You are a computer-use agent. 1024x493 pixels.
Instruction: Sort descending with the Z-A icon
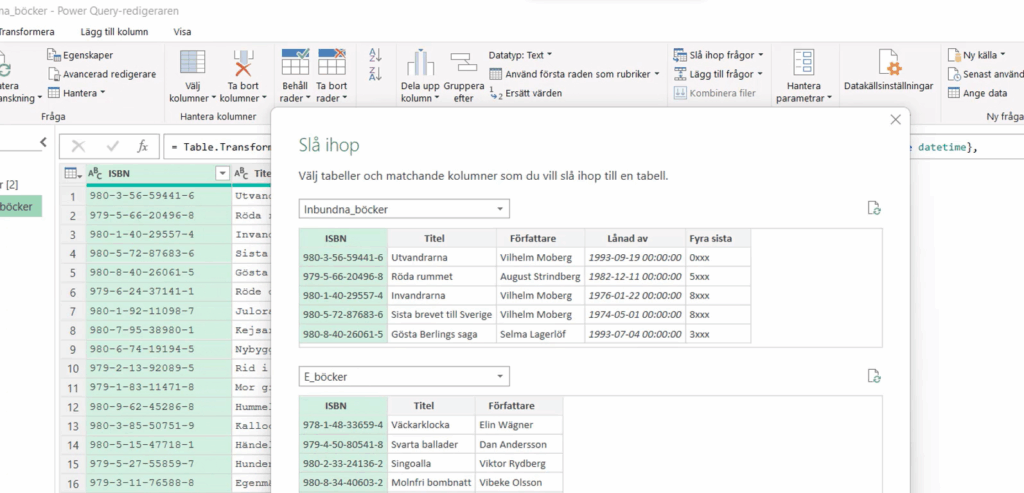point(376,74)
